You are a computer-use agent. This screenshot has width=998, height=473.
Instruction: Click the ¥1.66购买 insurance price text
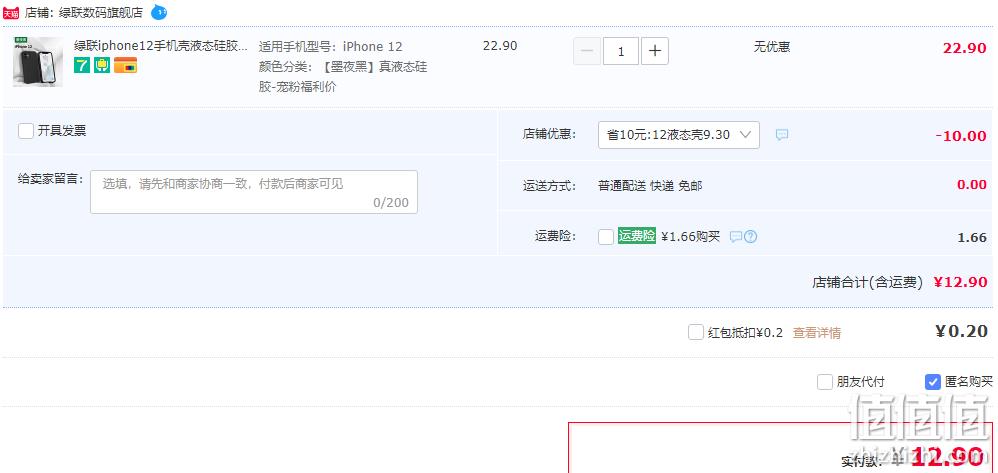click(x=691, y=237)
